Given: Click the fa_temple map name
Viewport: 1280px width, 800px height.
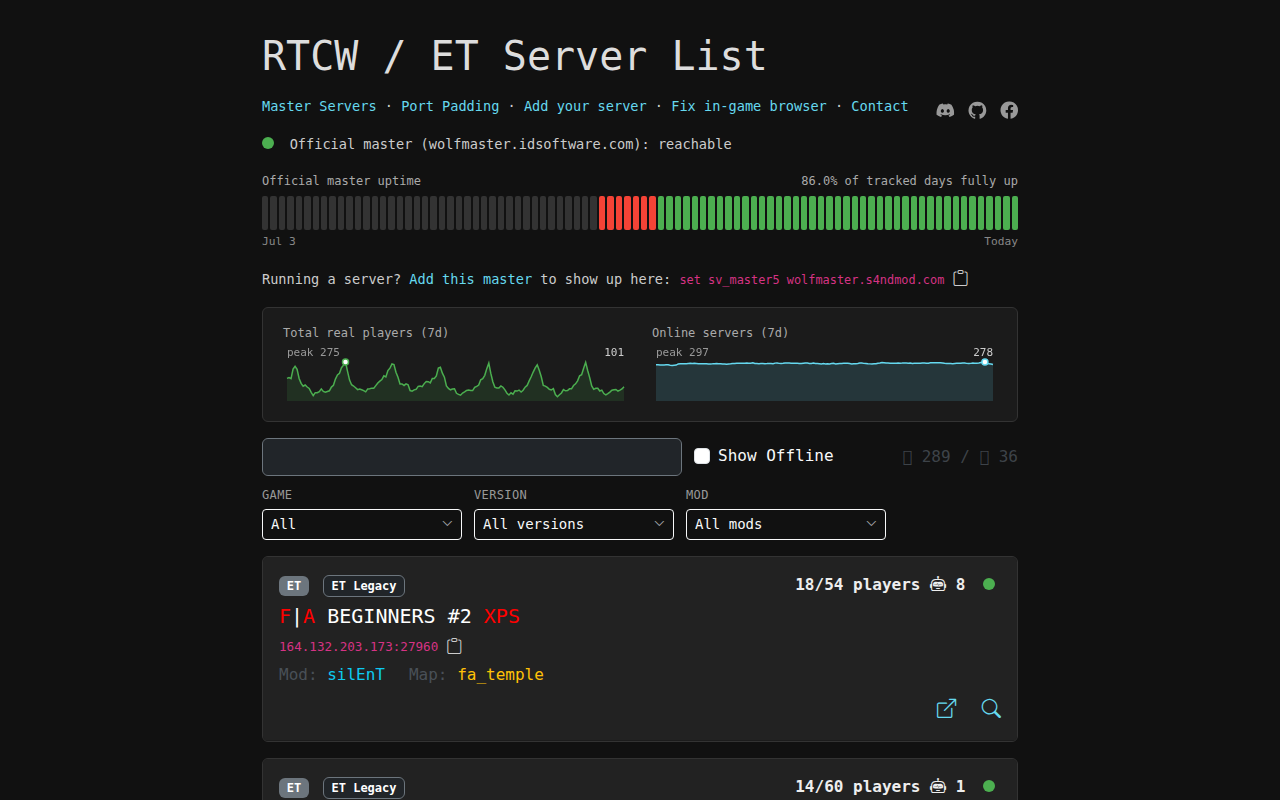Looking at the screenshot, I should (x=501, y=674).
